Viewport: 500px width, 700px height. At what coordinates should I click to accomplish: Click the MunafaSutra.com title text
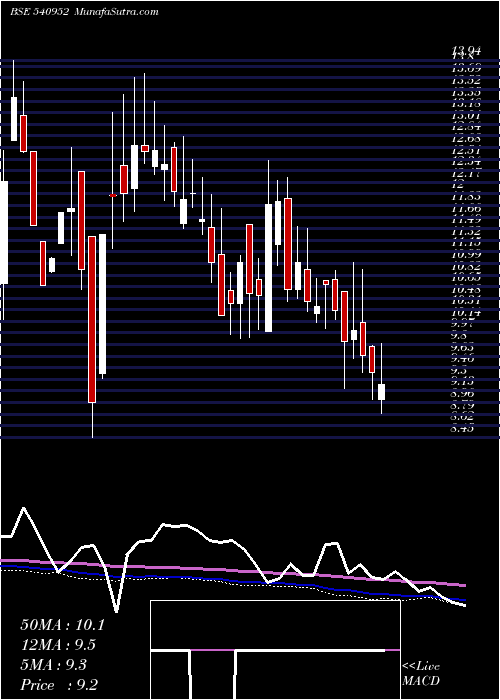point(116,12)
